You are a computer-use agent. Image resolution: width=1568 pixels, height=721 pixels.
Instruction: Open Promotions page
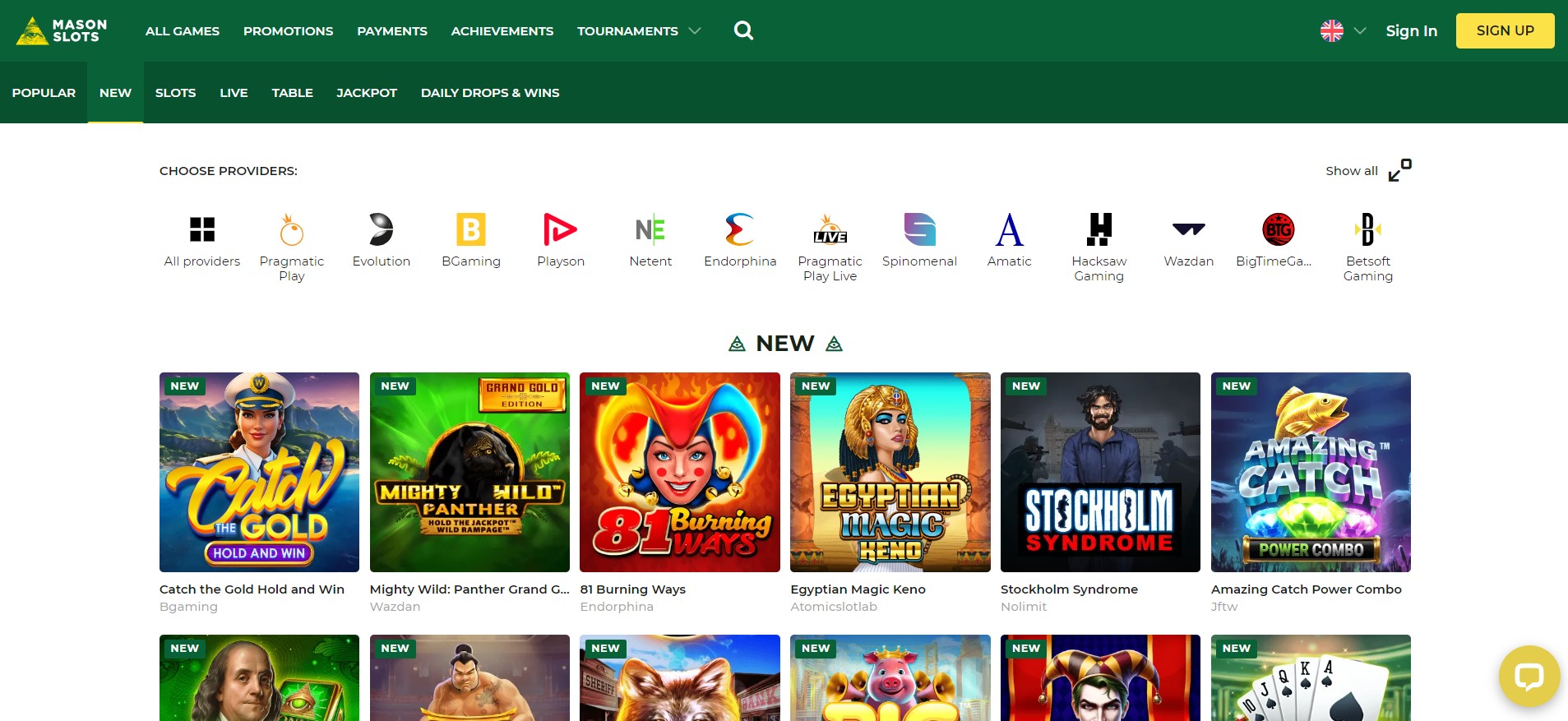coord(289,31)
